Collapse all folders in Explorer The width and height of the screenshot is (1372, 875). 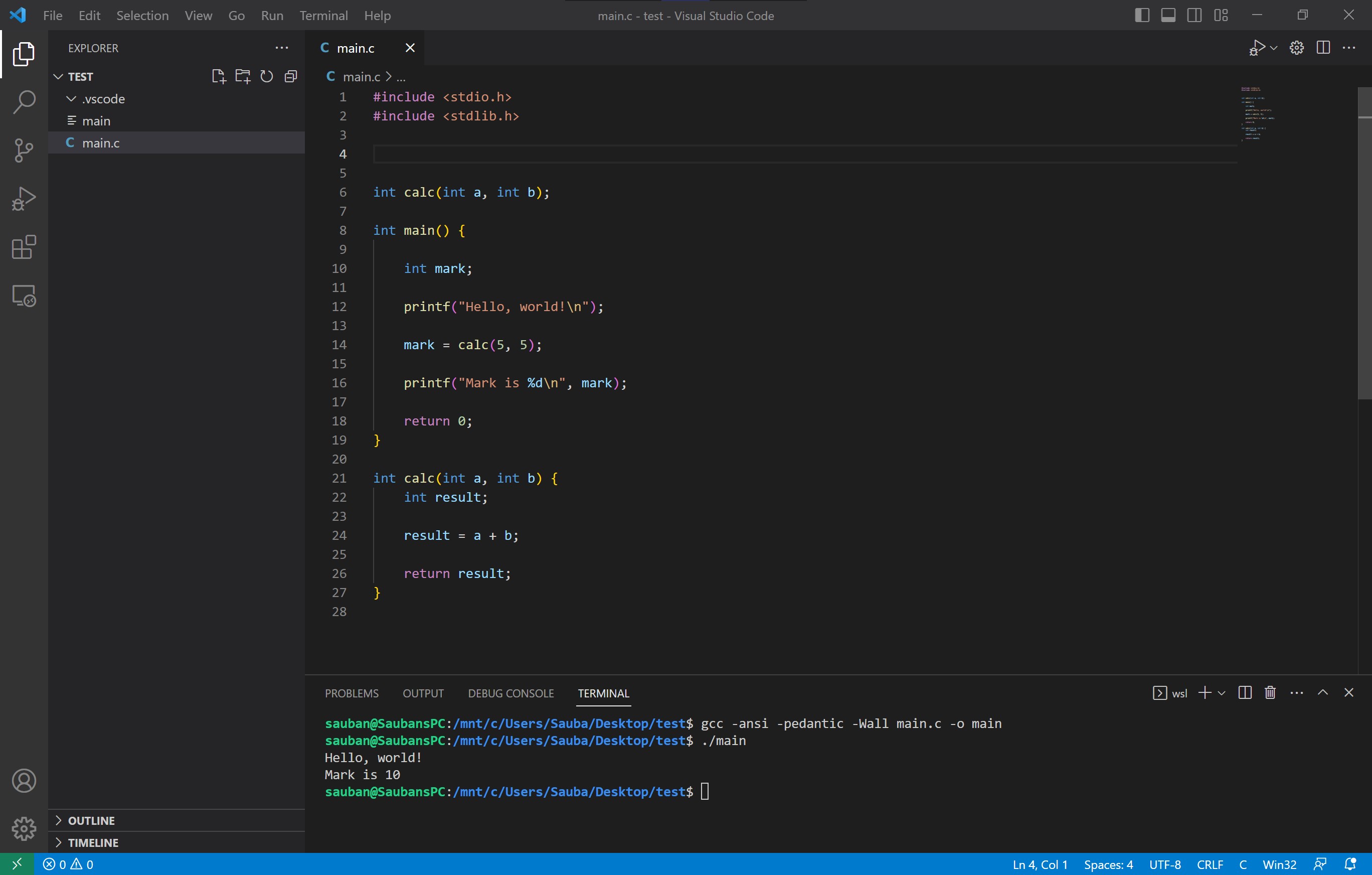tap(290, 76)
